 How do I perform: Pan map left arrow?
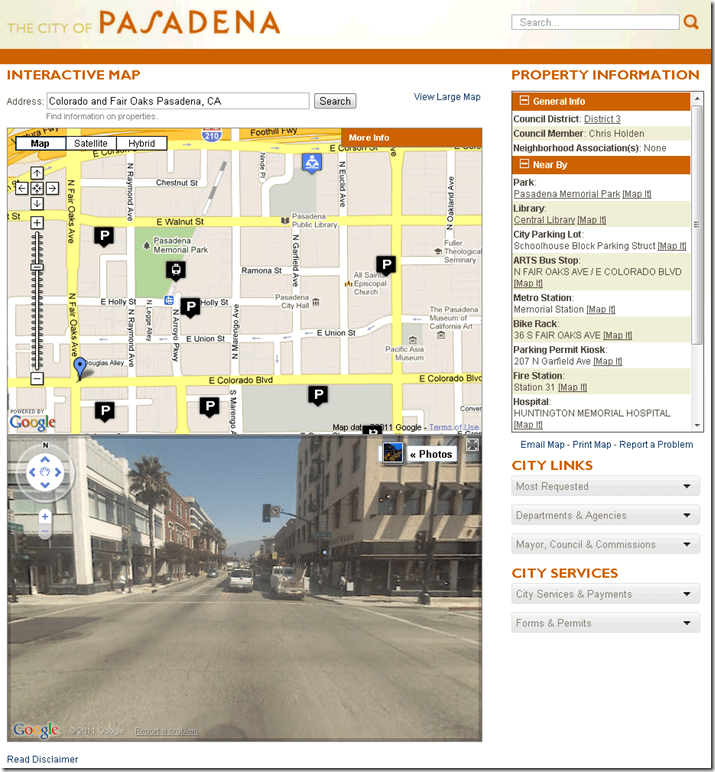(21, 188)
